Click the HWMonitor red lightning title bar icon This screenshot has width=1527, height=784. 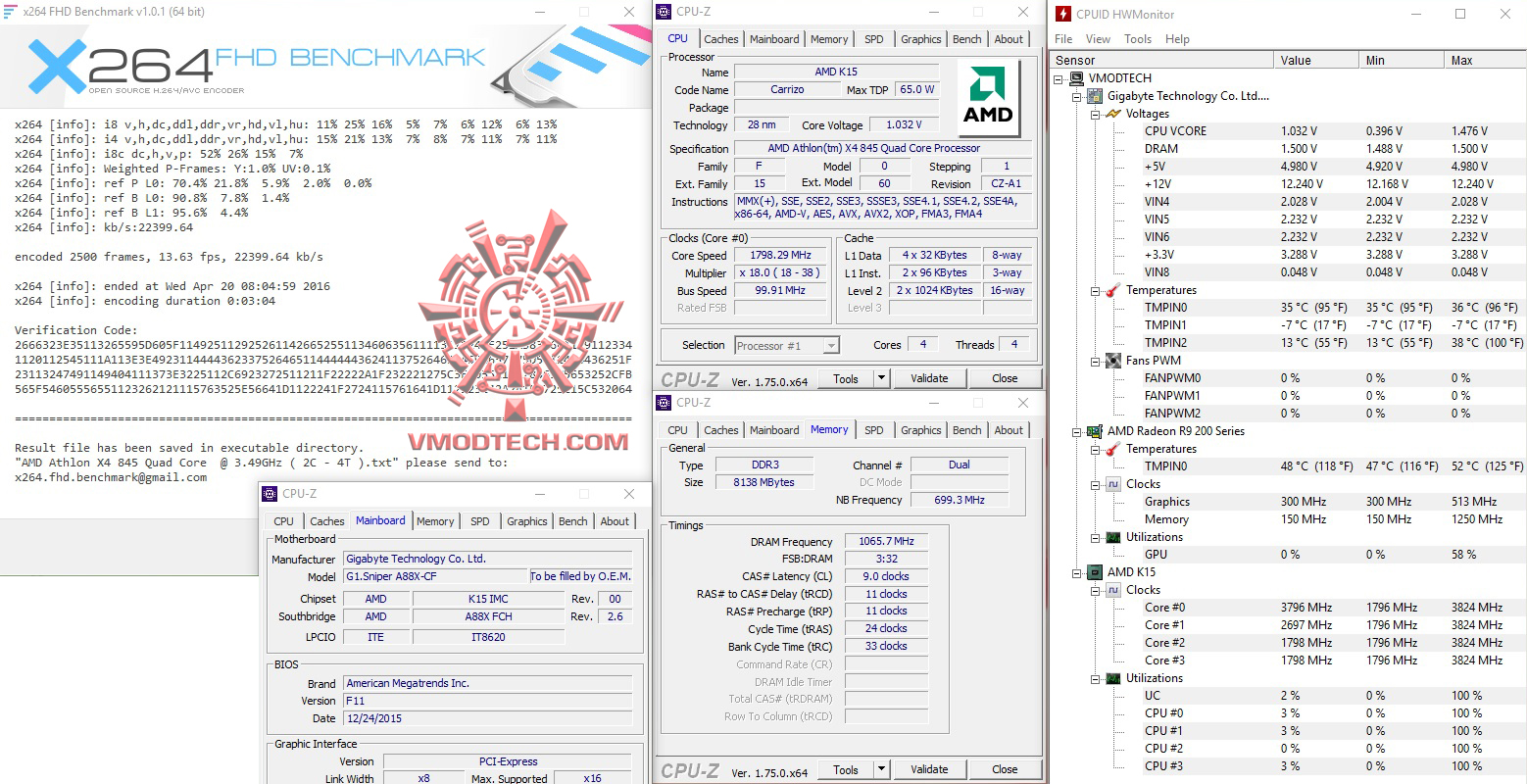pos(1062,14)
